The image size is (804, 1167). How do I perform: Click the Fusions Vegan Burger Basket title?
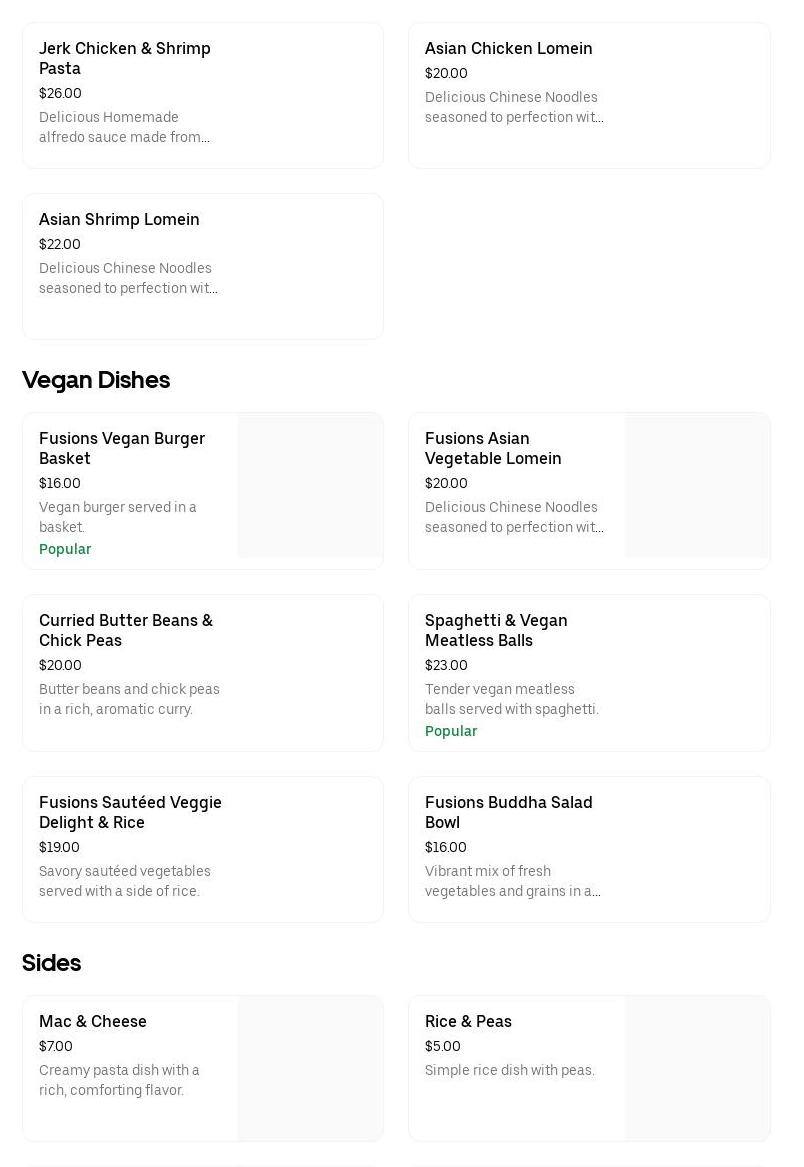point(122,448)
